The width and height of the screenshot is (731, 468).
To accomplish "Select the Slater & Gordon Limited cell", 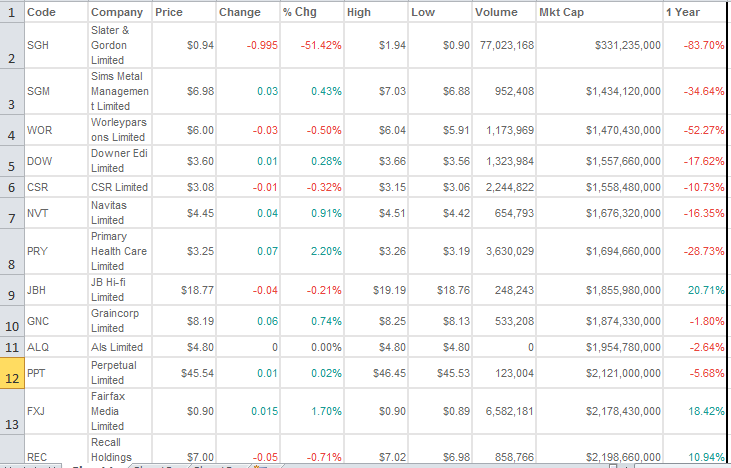I will coord(120,45).
